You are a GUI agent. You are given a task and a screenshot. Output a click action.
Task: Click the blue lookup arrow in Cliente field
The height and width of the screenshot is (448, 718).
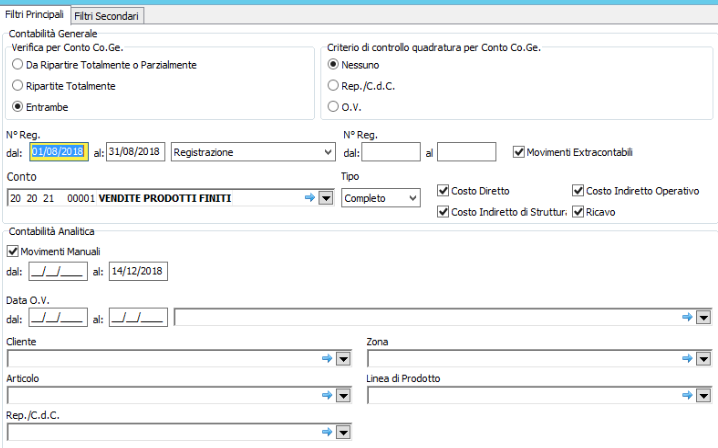coord(326,358)
